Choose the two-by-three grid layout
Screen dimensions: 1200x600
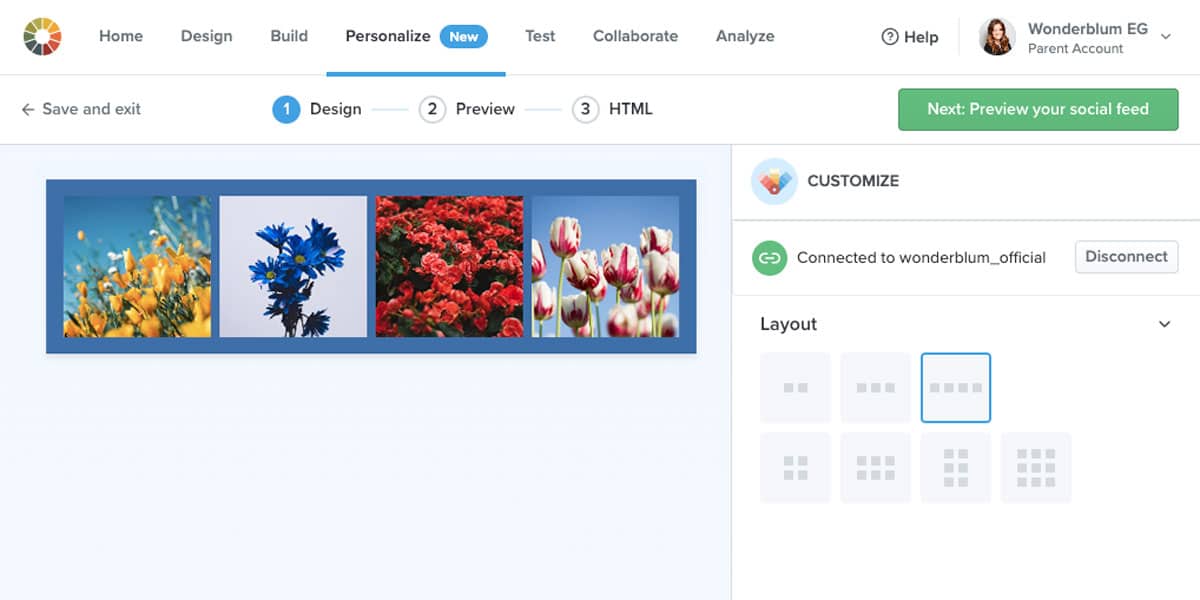pos(956,467)
